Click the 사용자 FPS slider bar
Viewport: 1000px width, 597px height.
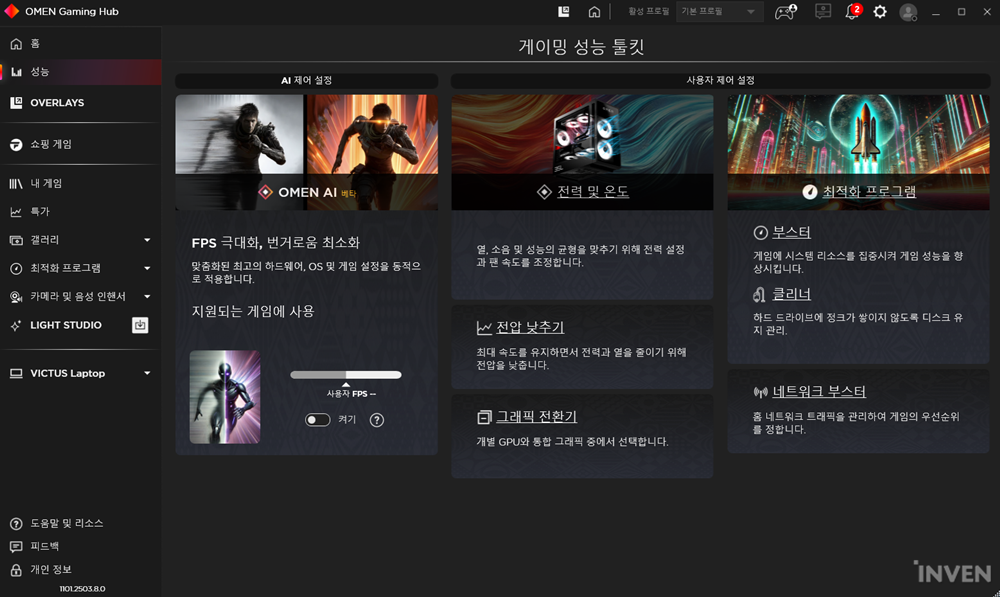[346, 375]
